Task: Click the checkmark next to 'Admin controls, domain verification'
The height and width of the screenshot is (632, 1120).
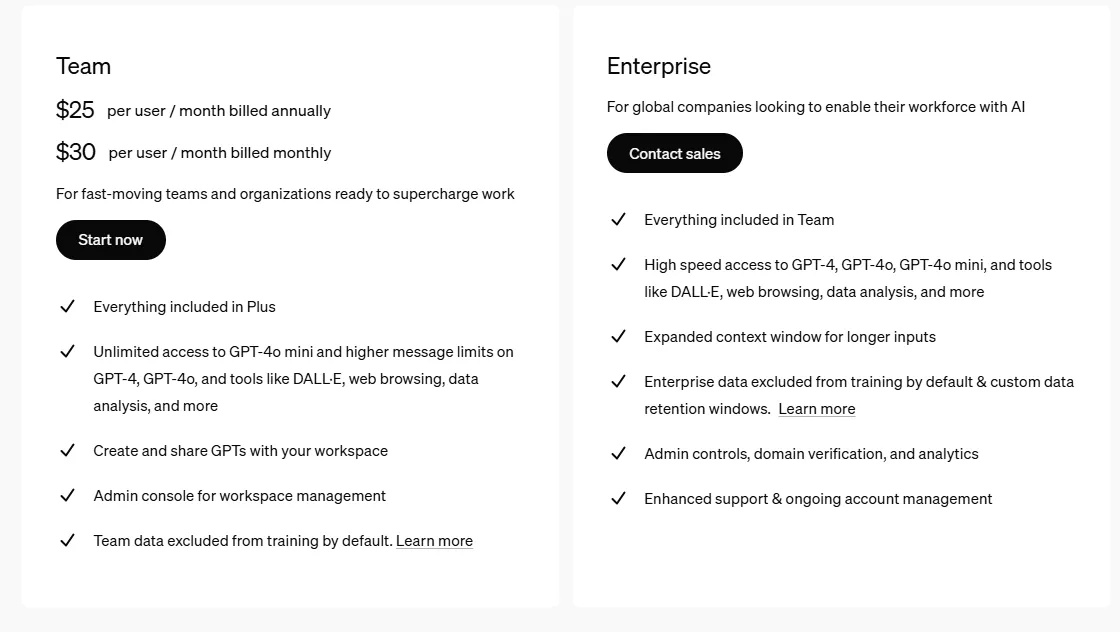Action: 618,453
